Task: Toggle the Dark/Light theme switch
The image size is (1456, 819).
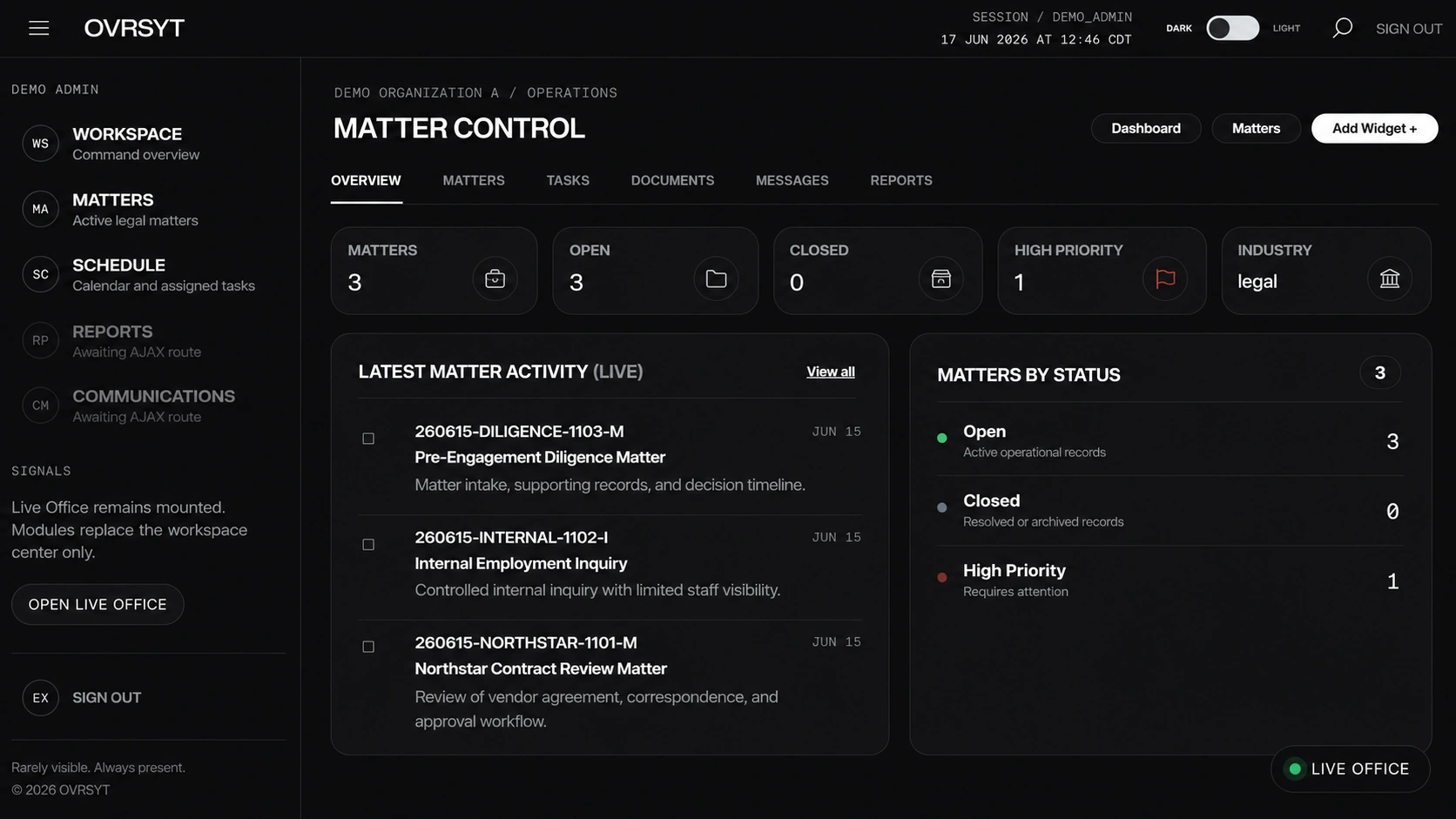Action: [x=1232, y=28]
